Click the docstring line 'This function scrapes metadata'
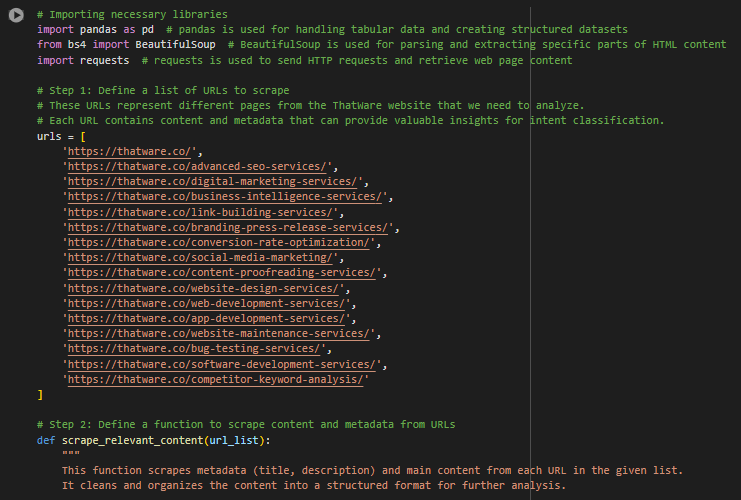The width and height of the screenshot is (741, 500). click(x=372, y=470)
